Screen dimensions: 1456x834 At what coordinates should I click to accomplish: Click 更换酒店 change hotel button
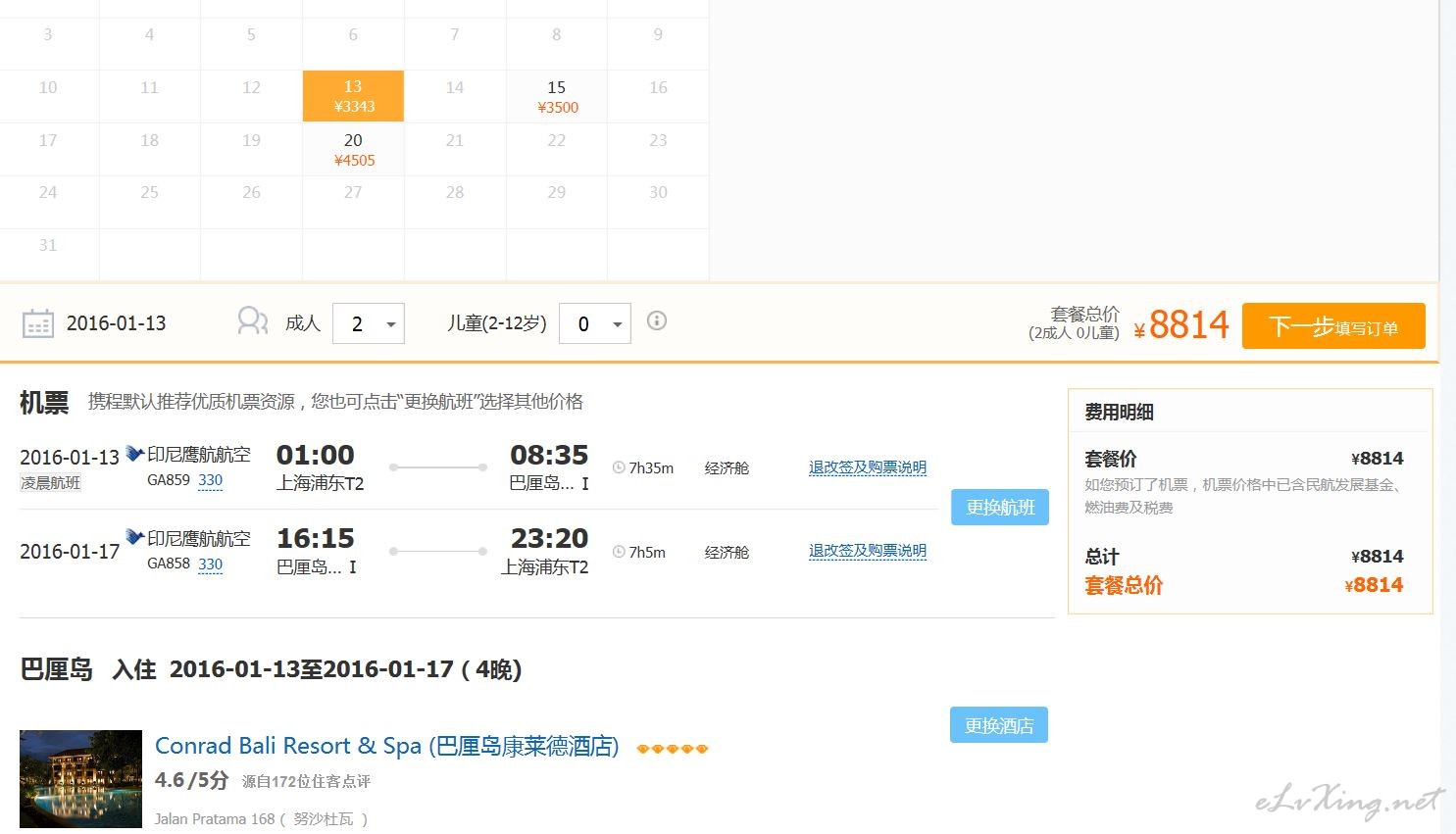click(x=999, y=725)
